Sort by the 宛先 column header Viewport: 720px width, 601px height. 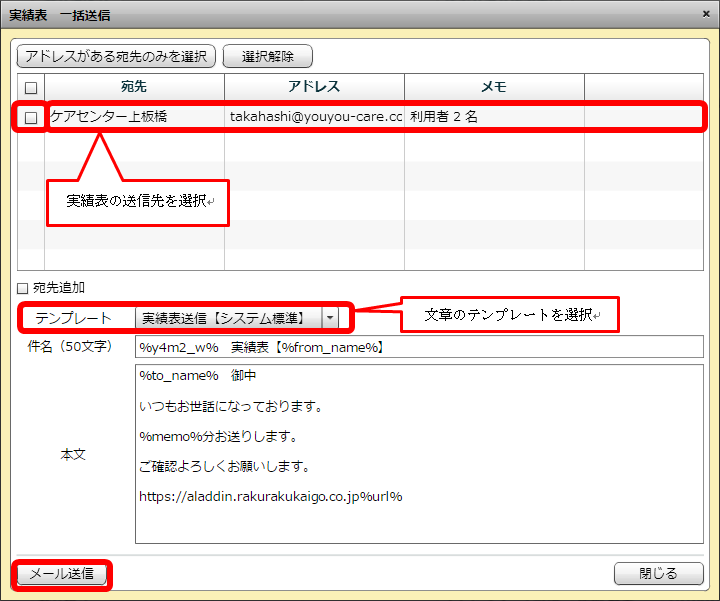[134, 87]
